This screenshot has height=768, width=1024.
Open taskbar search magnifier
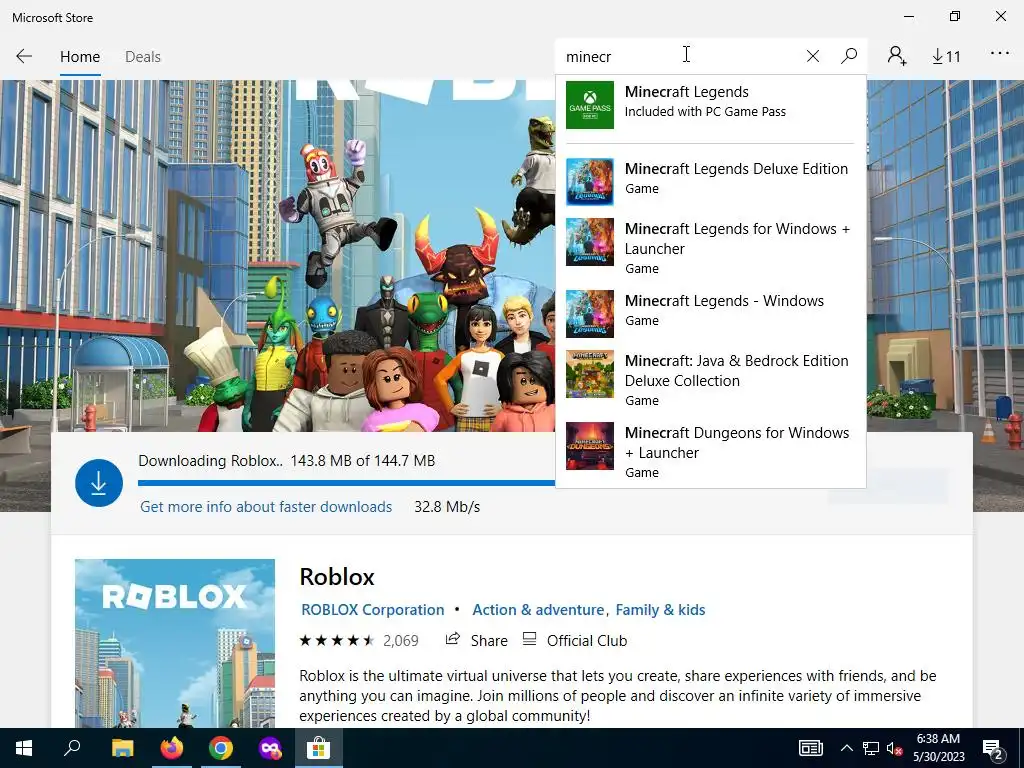coord(72,748)
